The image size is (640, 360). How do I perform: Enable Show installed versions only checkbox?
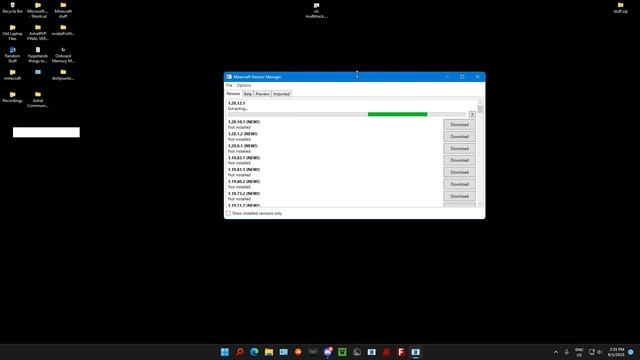pos(229,213)
